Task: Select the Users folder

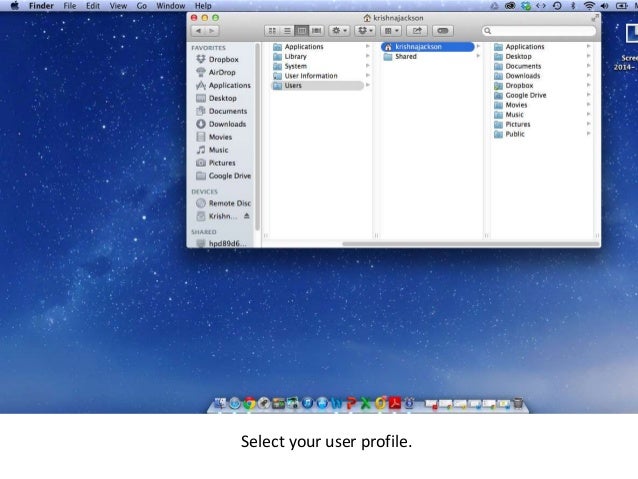Action: coord(317,85)
